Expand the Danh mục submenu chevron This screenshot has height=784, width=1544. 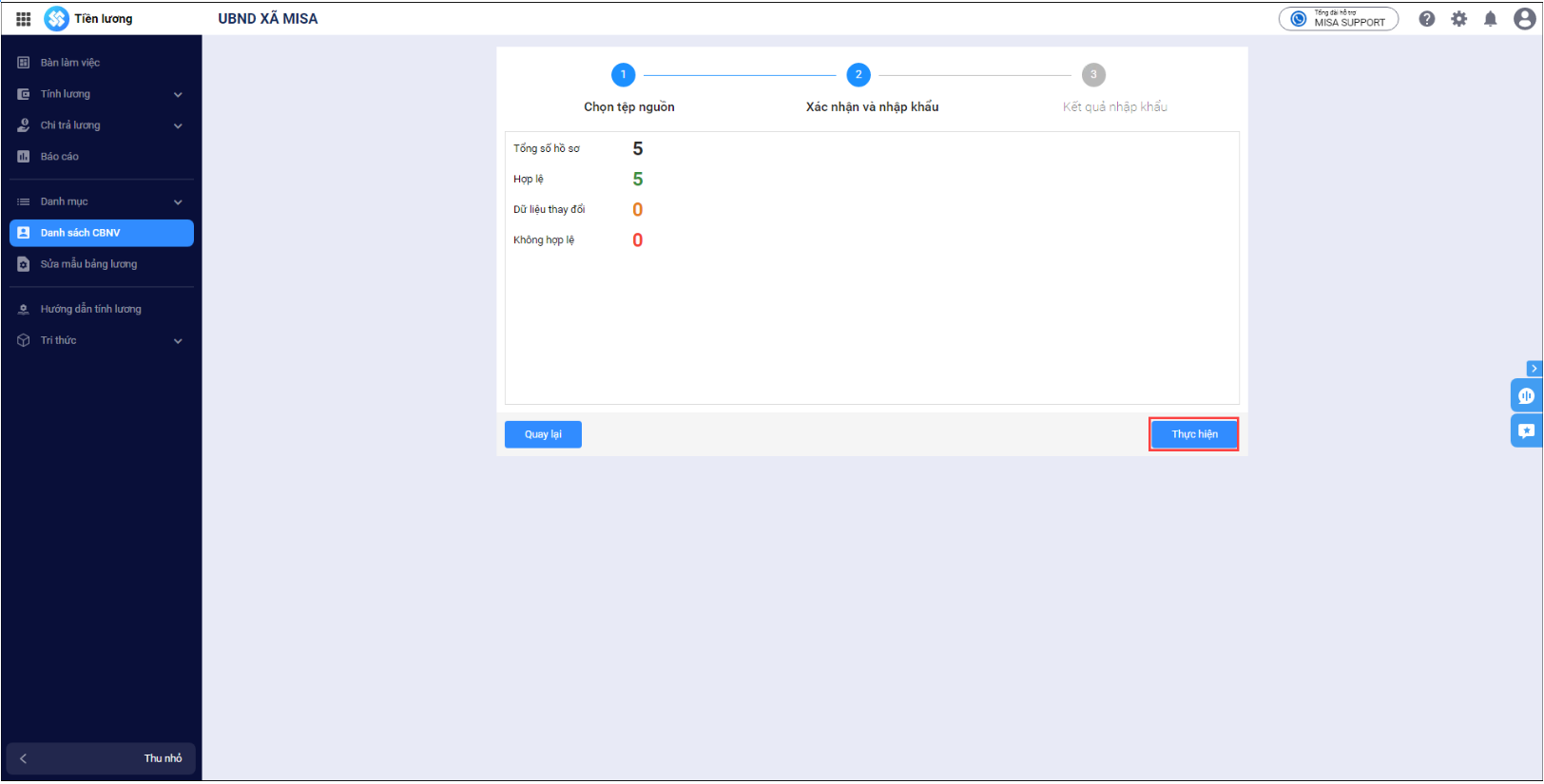click(178, 202)
